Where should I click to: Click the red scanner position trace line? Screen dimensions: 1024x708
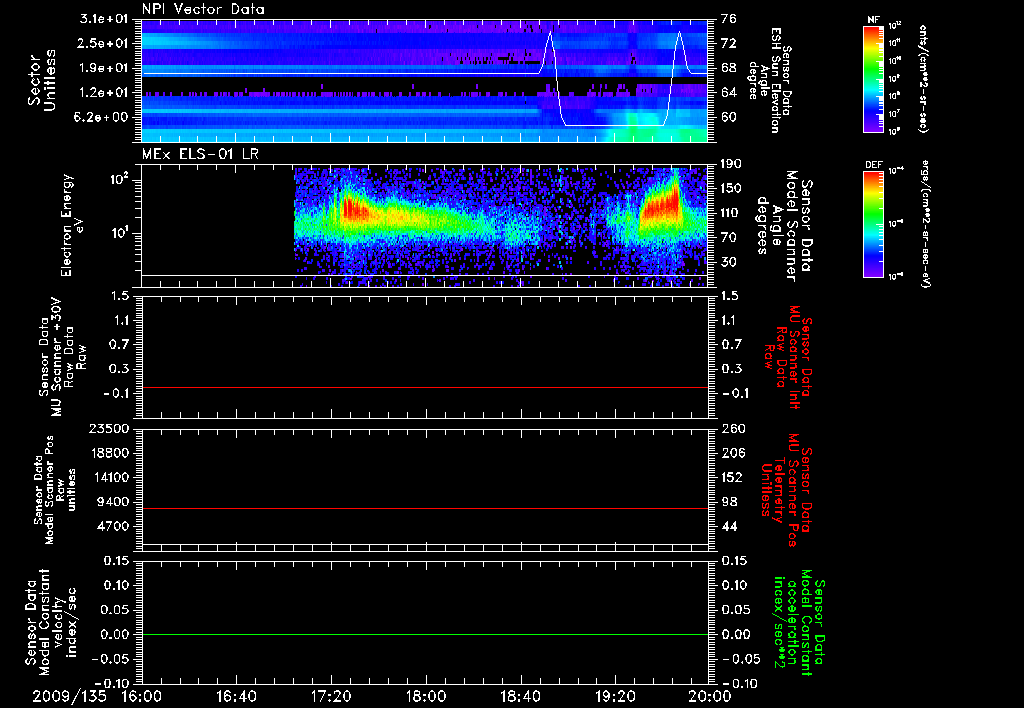425,508
